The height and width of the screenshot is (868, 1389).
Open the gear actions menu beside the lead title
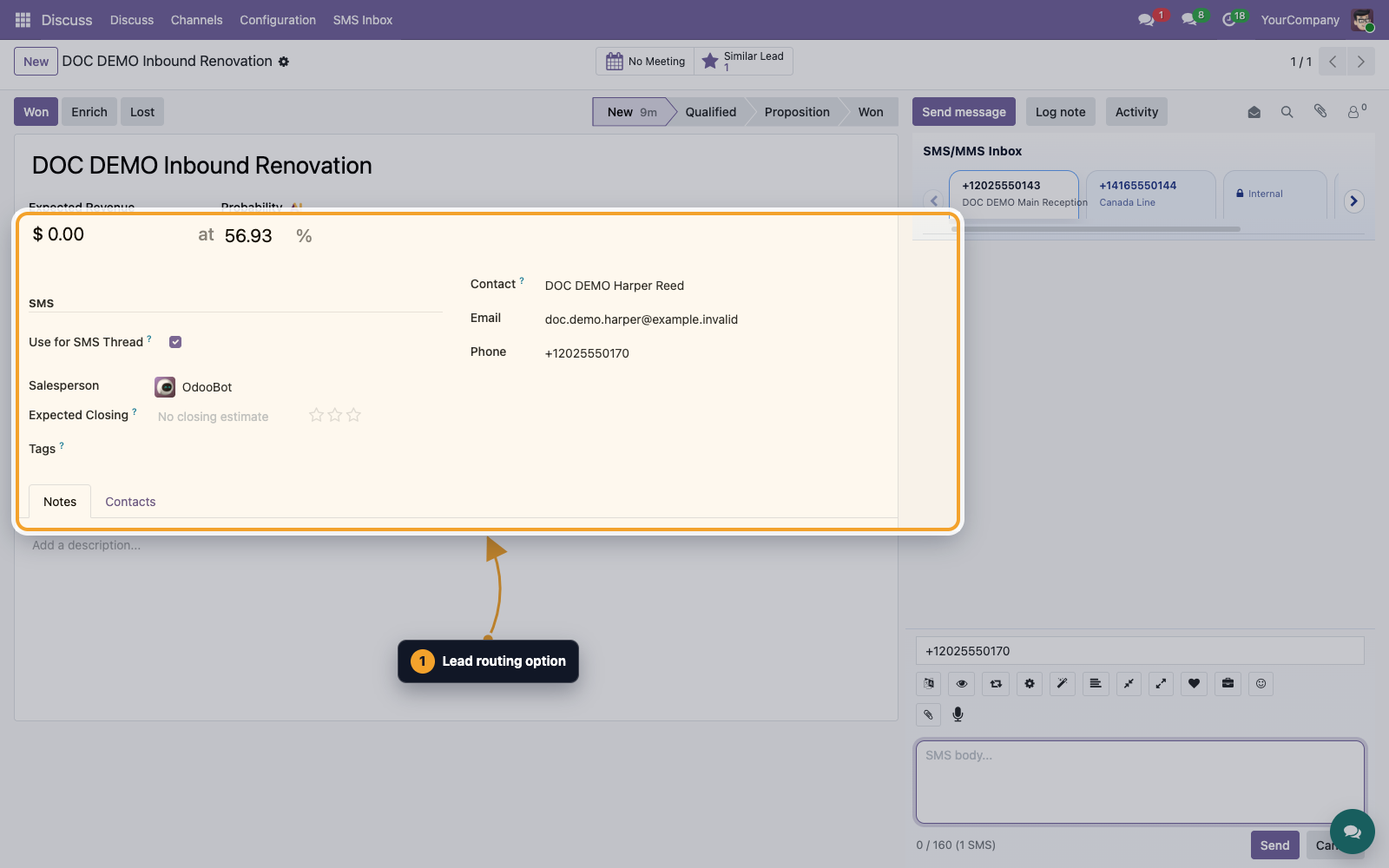pos(284,62)
